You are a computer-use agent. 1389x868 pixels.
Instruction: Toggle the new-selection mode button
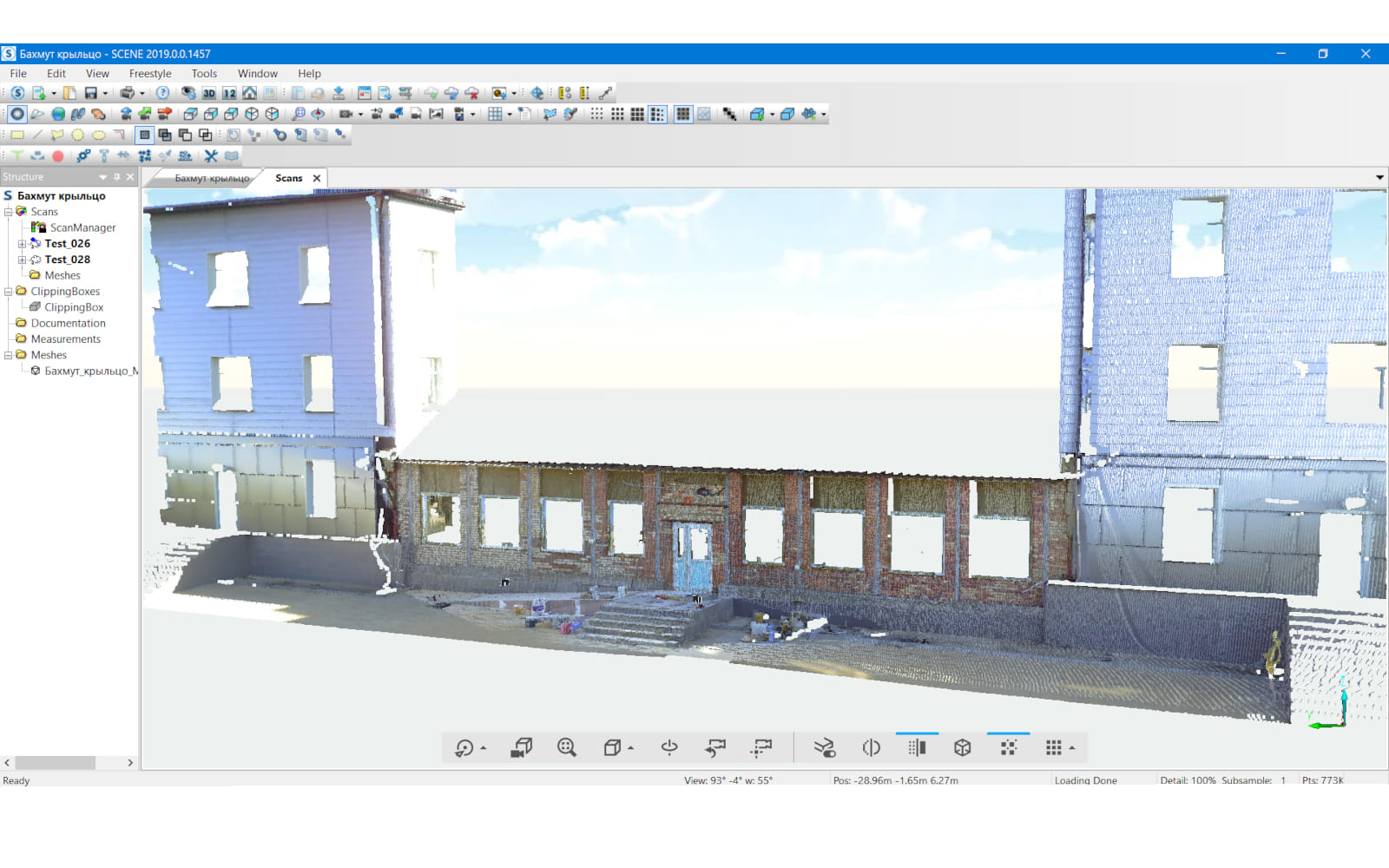145,135
